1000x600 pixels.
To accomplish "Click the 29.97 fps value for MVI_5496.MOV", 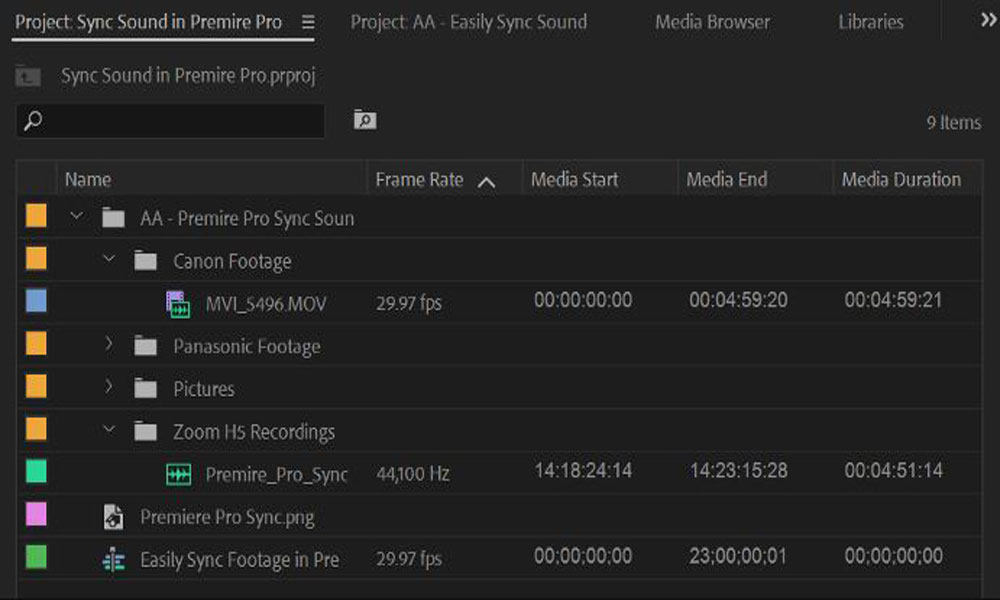I will [409, 303].
